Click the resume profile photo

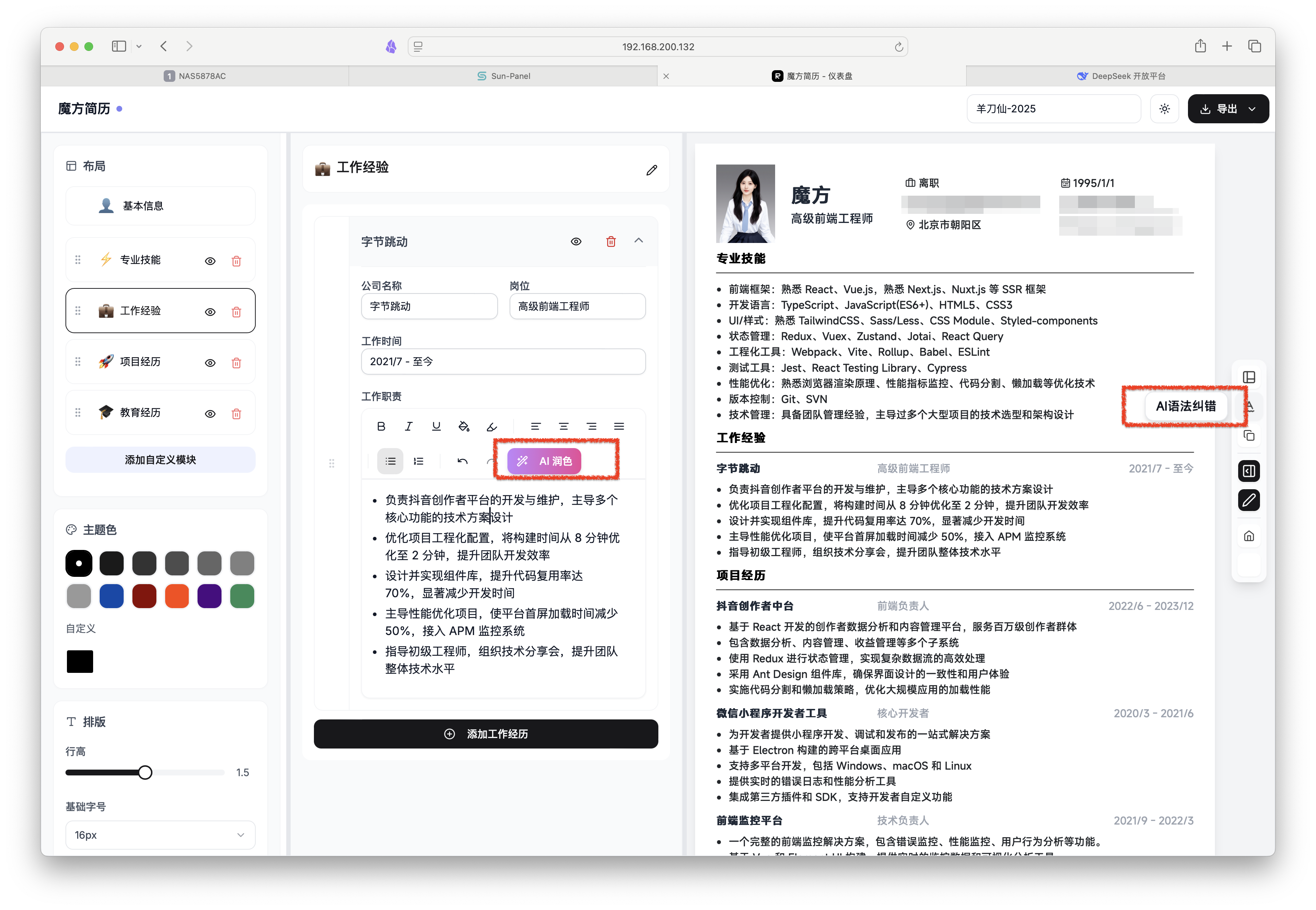(745, 204)
